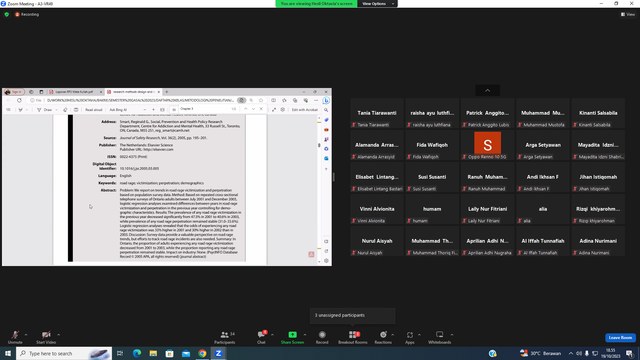640x360 pixels.
Task: Click the browser refresh icon
Action: click(19, 100)
